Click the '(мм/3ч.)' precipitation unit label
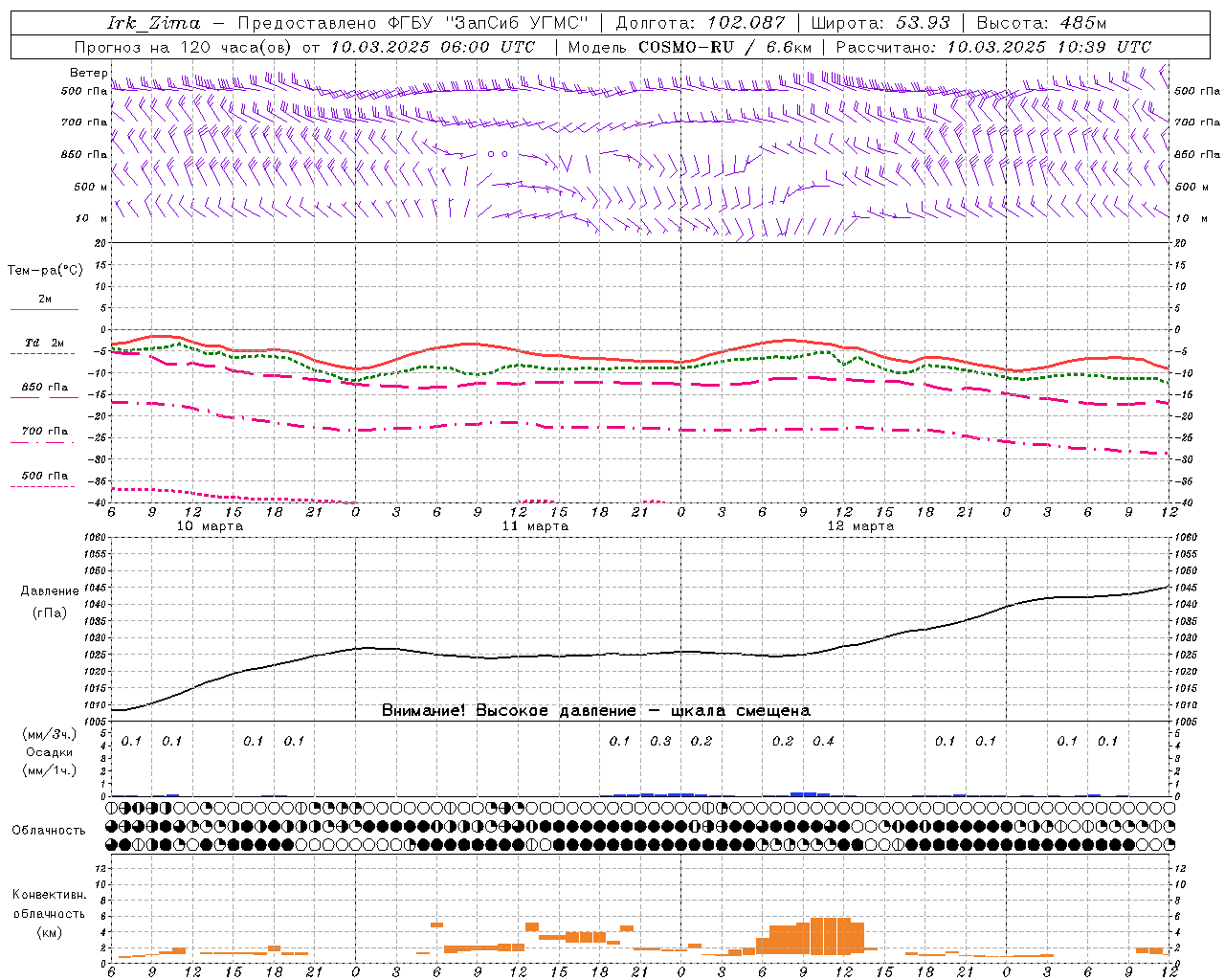 click(49, 734)
